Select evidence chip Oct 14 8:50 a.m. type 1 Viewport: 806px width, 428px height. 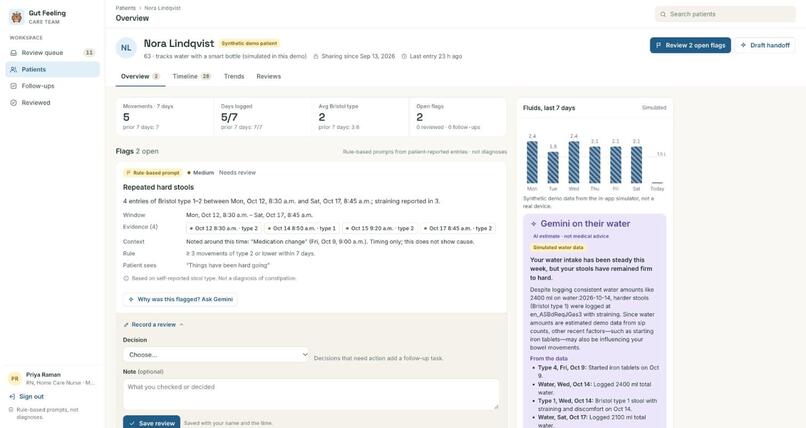tap(302, 228)
